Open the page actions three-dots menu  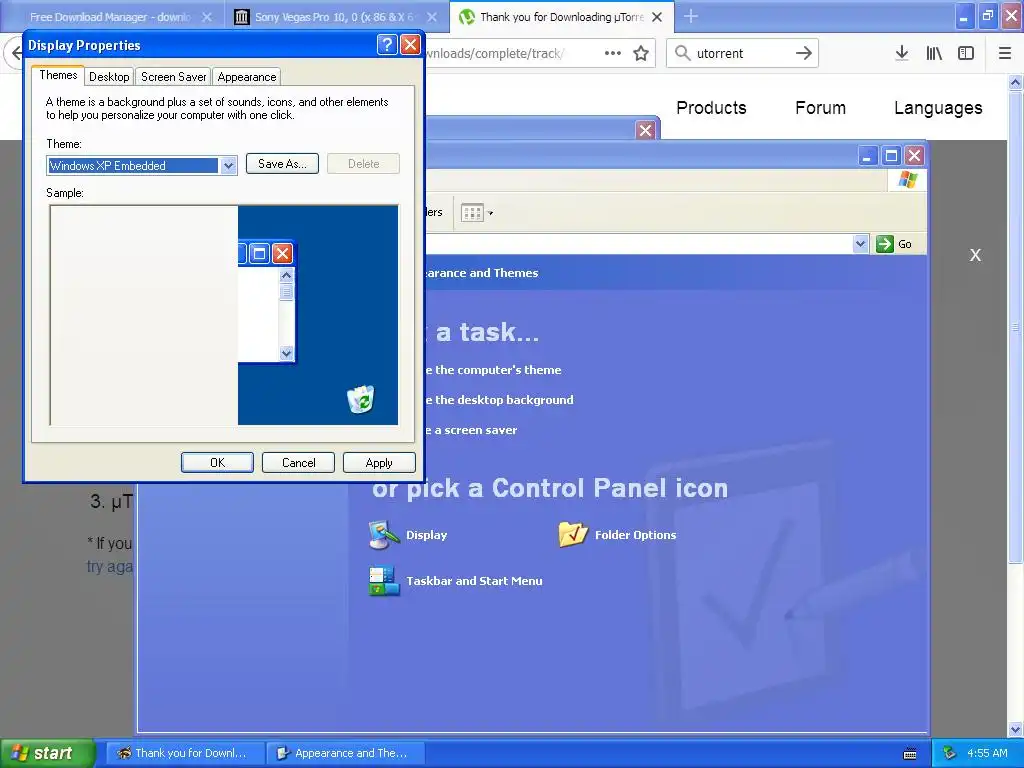pyautogui.click(x=613, y=53)
